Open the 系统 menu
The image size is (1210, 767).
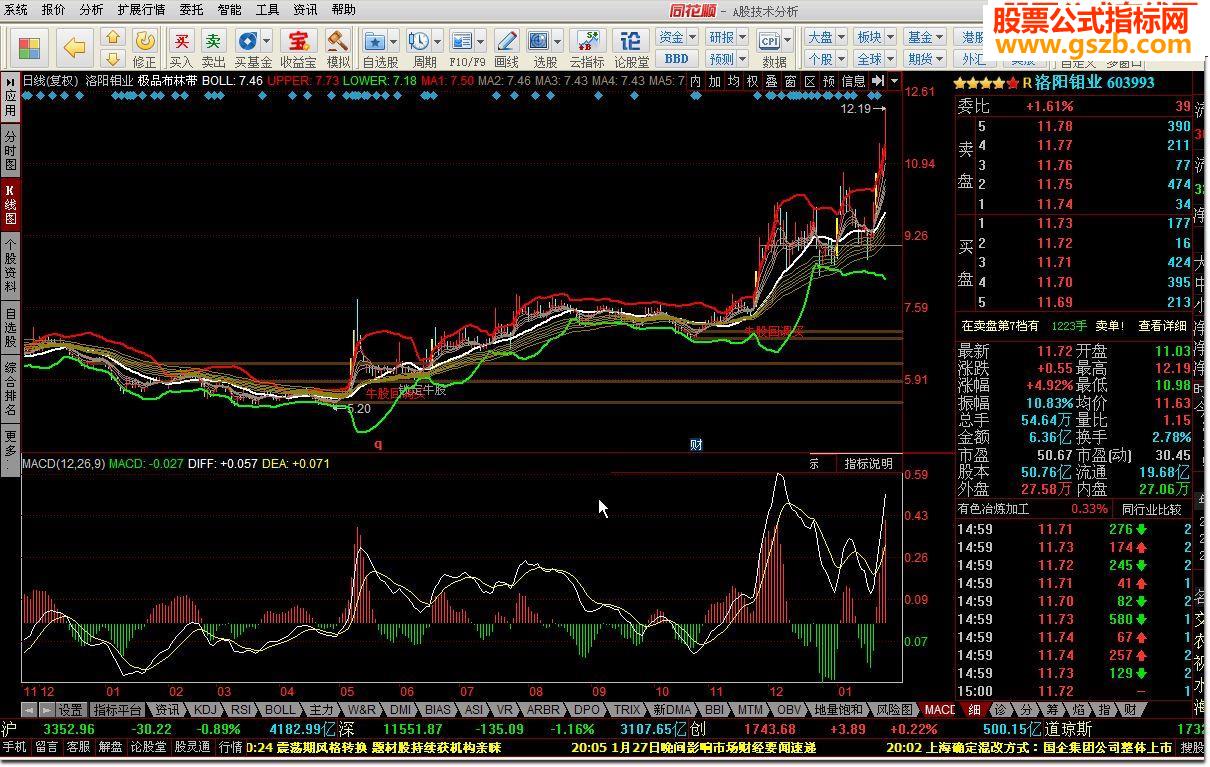pos(17,9)
